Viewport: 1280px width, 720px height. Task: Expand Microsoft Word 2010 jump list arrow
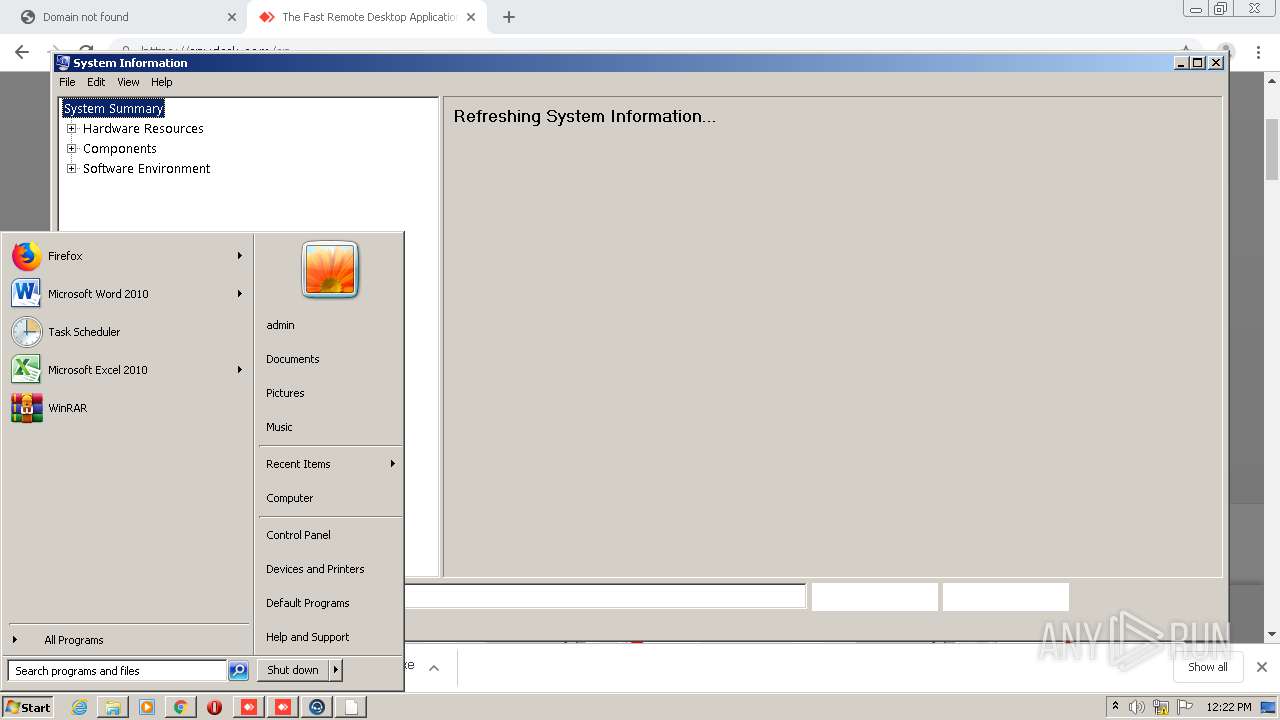point(240,294)
